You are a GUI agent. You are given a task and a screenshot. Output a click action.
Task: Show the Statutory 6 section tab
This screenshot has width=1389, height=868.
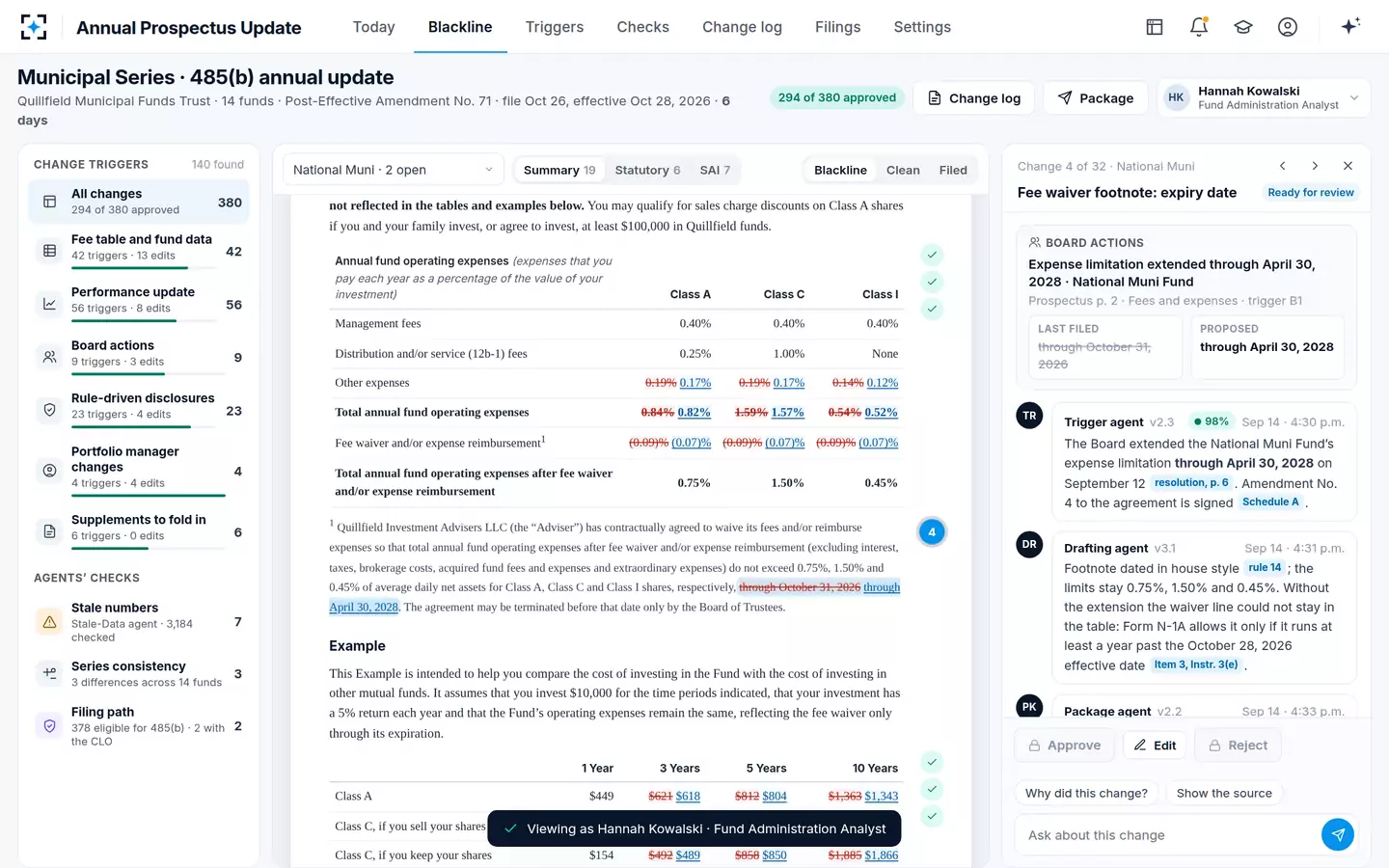(647, 171)
